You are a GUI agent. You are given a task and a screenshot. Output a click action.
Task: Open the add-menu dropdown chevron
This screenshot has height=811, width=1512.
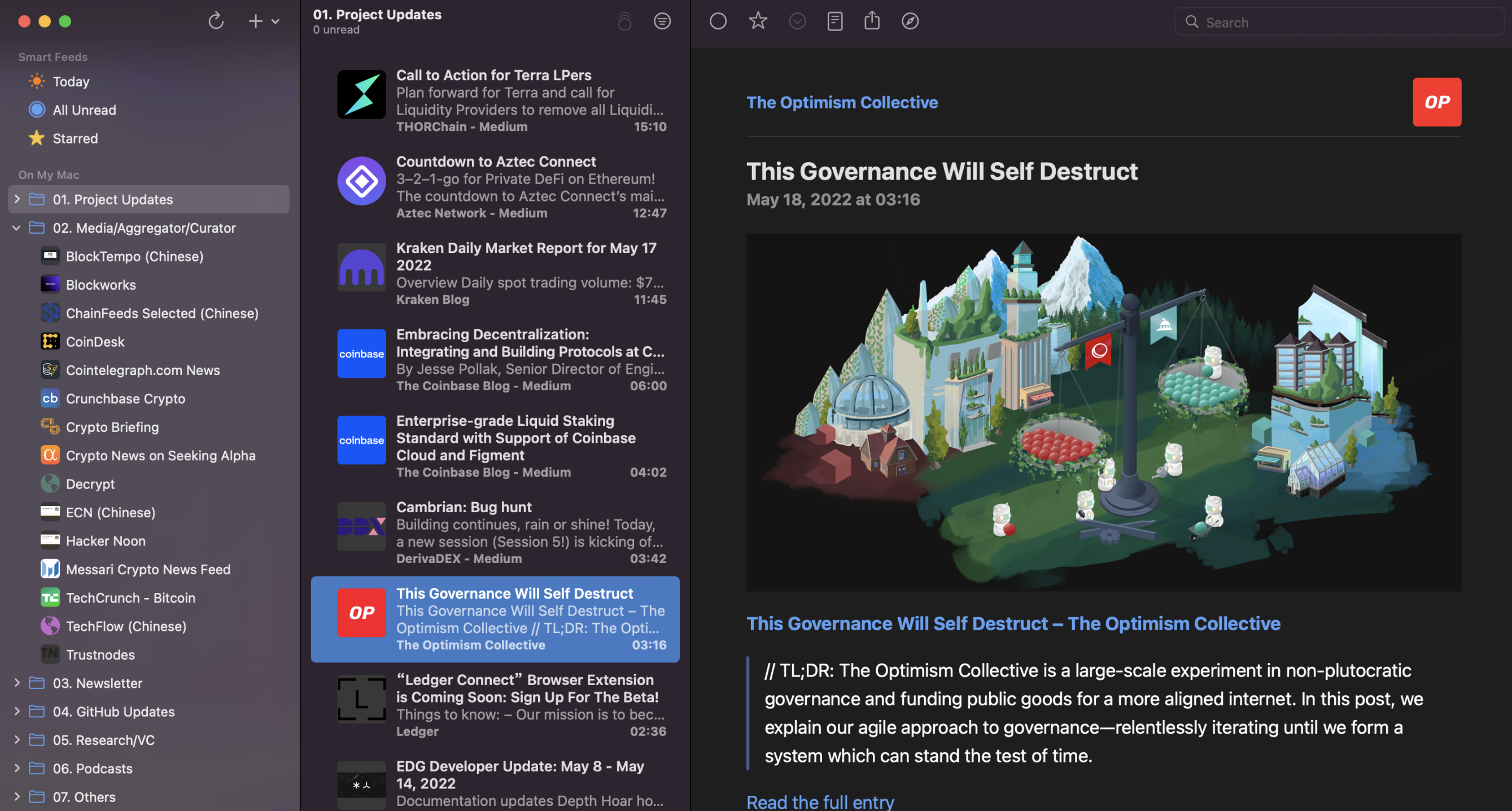click(276, 21)
